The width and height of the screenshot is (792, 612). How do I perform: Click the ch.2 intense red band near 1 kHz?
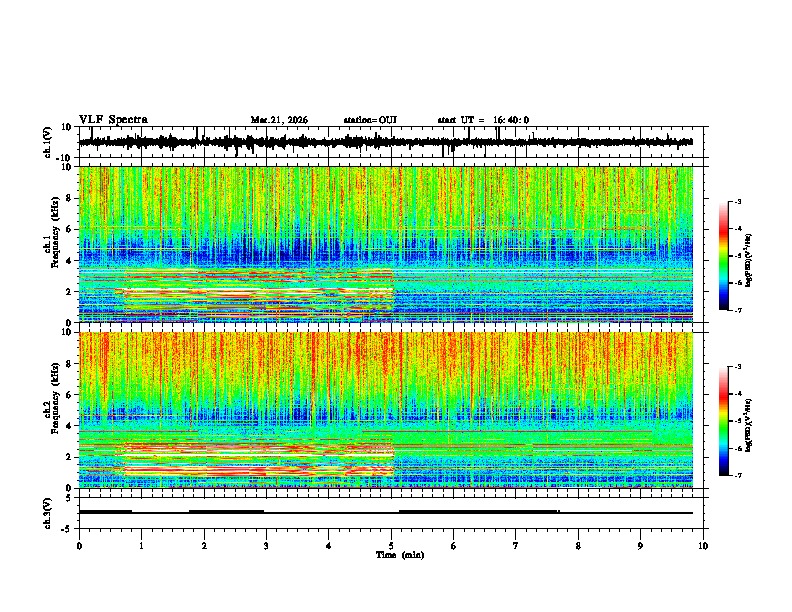point(258,471)
